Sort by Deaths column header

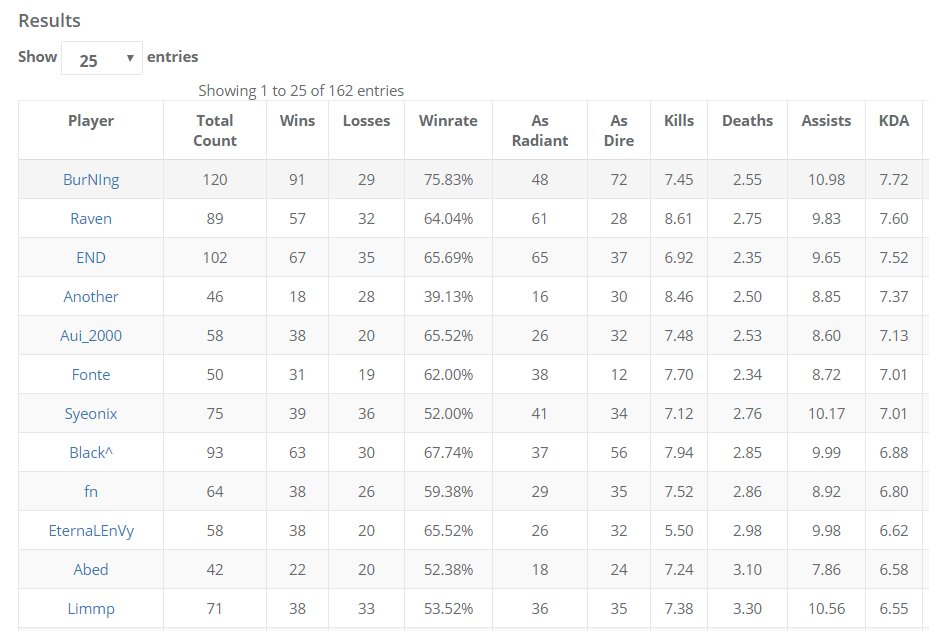(748, 121)
